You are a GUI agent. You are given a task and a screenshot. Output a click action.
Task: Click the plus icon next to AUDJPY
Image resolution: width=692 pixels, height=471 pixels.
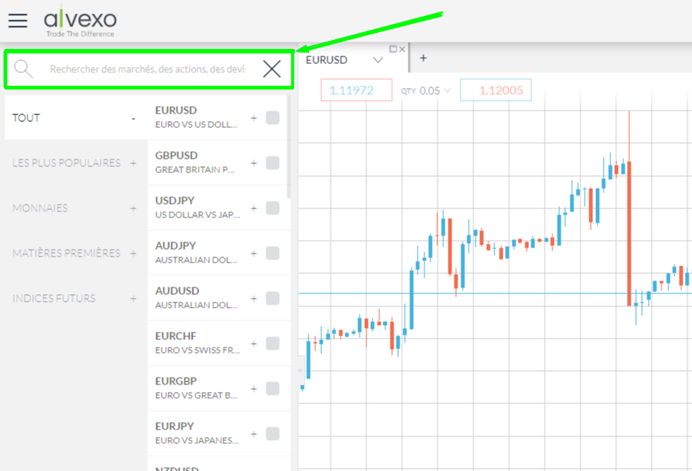point(254,253)
